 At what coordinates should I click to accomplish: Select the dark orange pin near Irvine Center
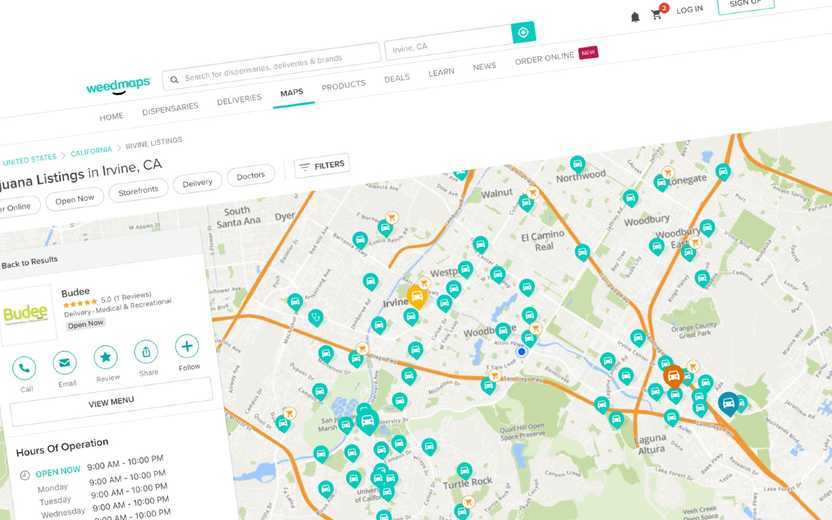point(673,376)
